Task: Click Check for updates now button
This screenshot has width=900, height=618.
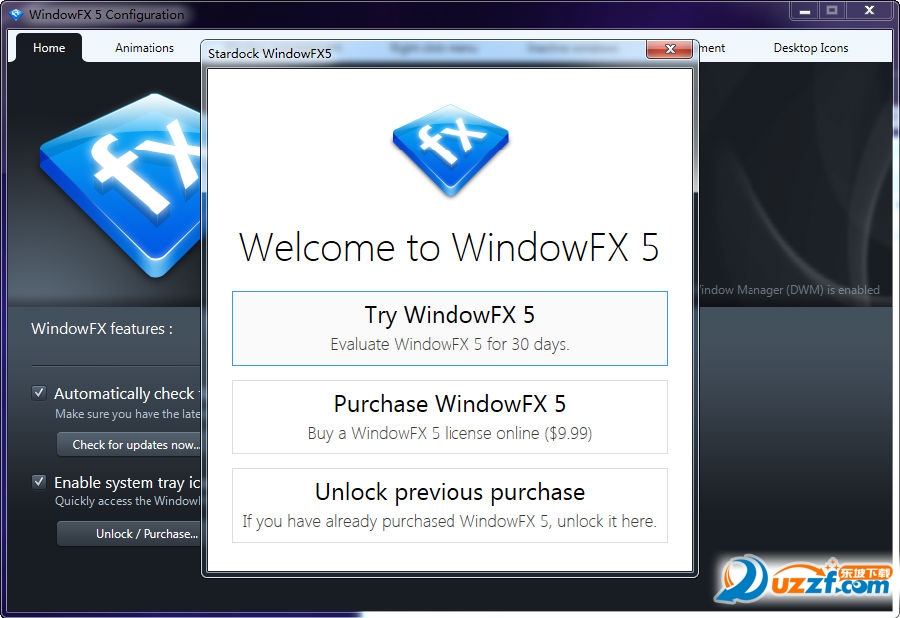Action: [x=130, y=444]
